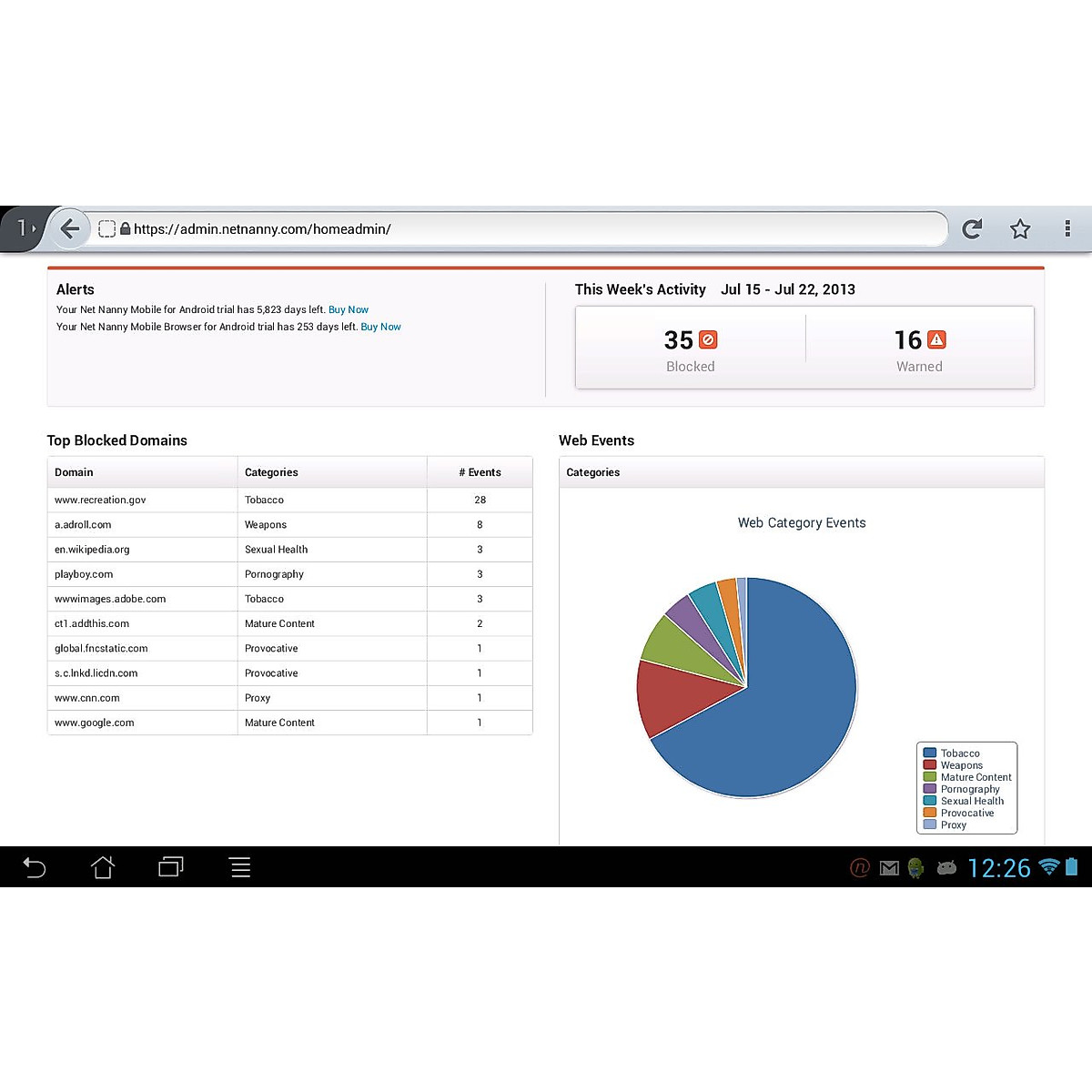Click the red Blocked count icon
Screen dimensions: 1092x1092
coord(708,340)
